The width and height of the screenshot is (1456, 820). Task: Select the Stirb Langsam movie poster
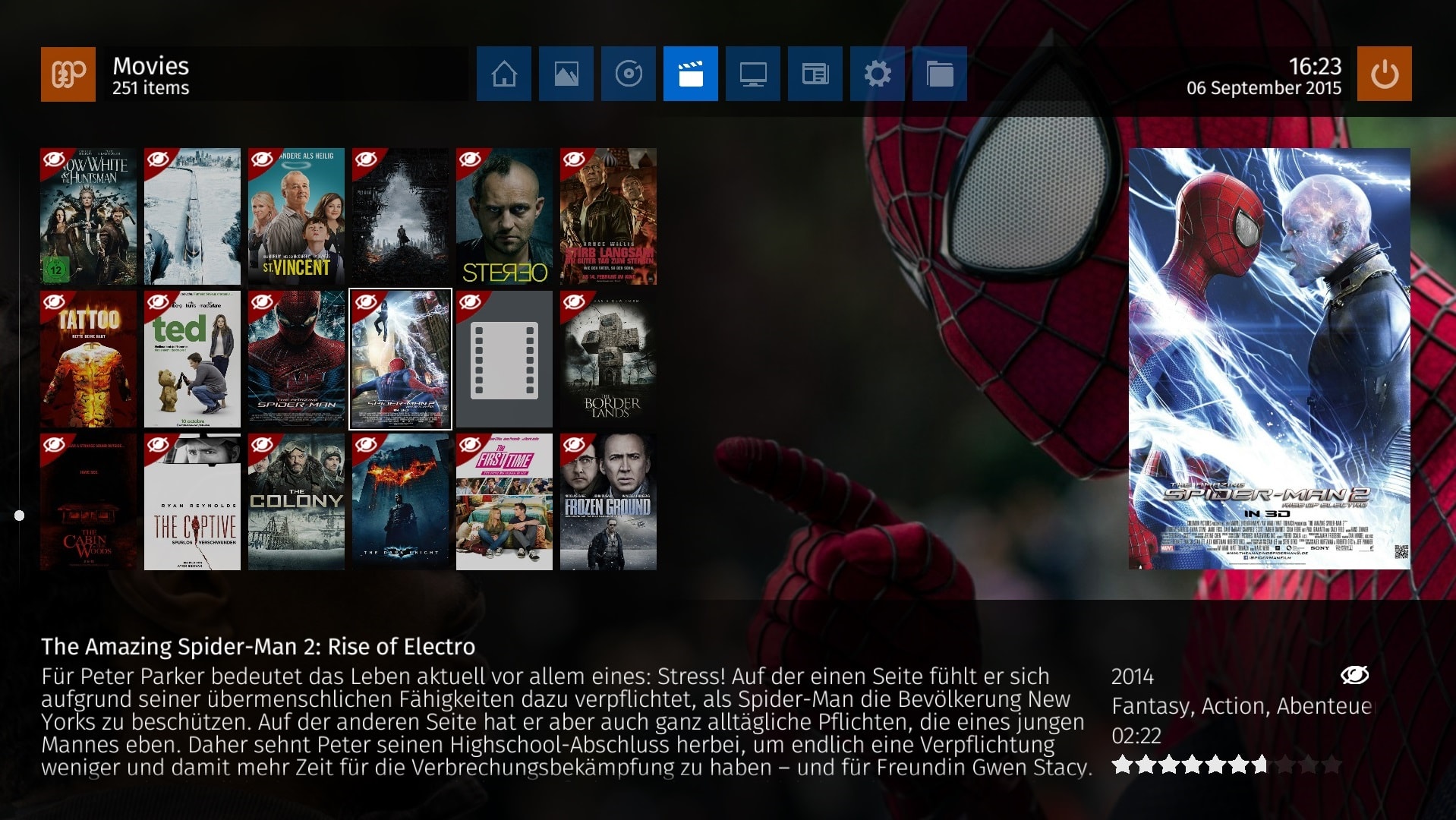pyautogui.click(x=608, y=216)
